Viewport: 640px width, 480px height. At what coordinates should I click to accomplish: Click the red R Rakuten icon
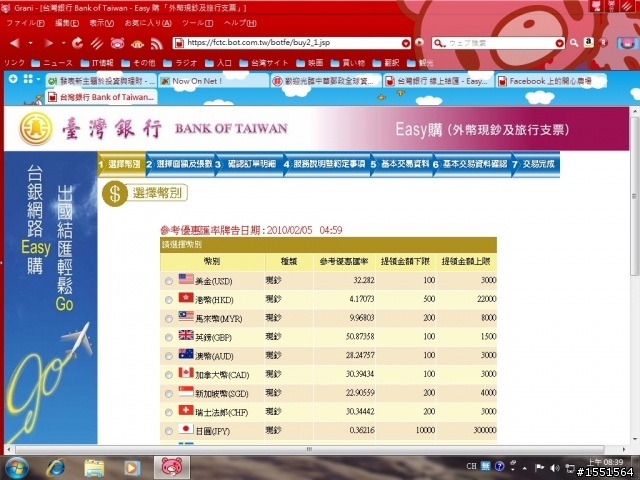coord(603,42)
